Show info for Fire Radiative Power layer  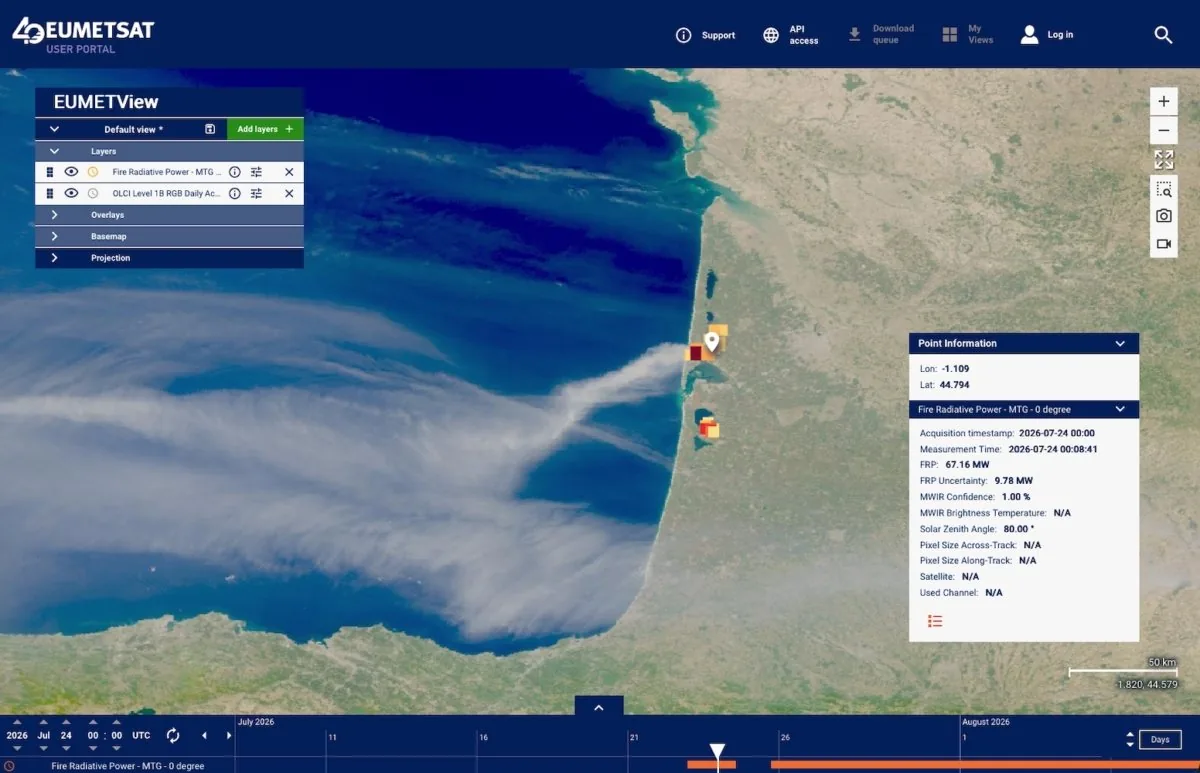(235, 172)
